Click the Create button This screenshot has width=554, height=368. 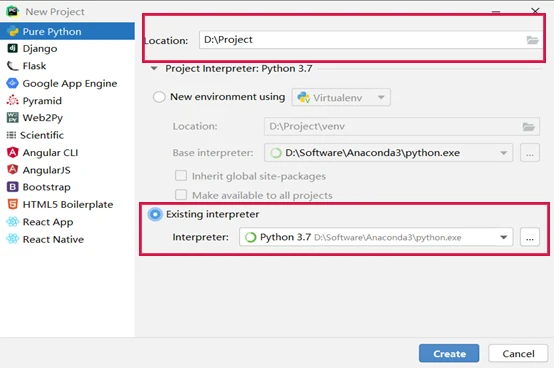click(x=449, y=354)
